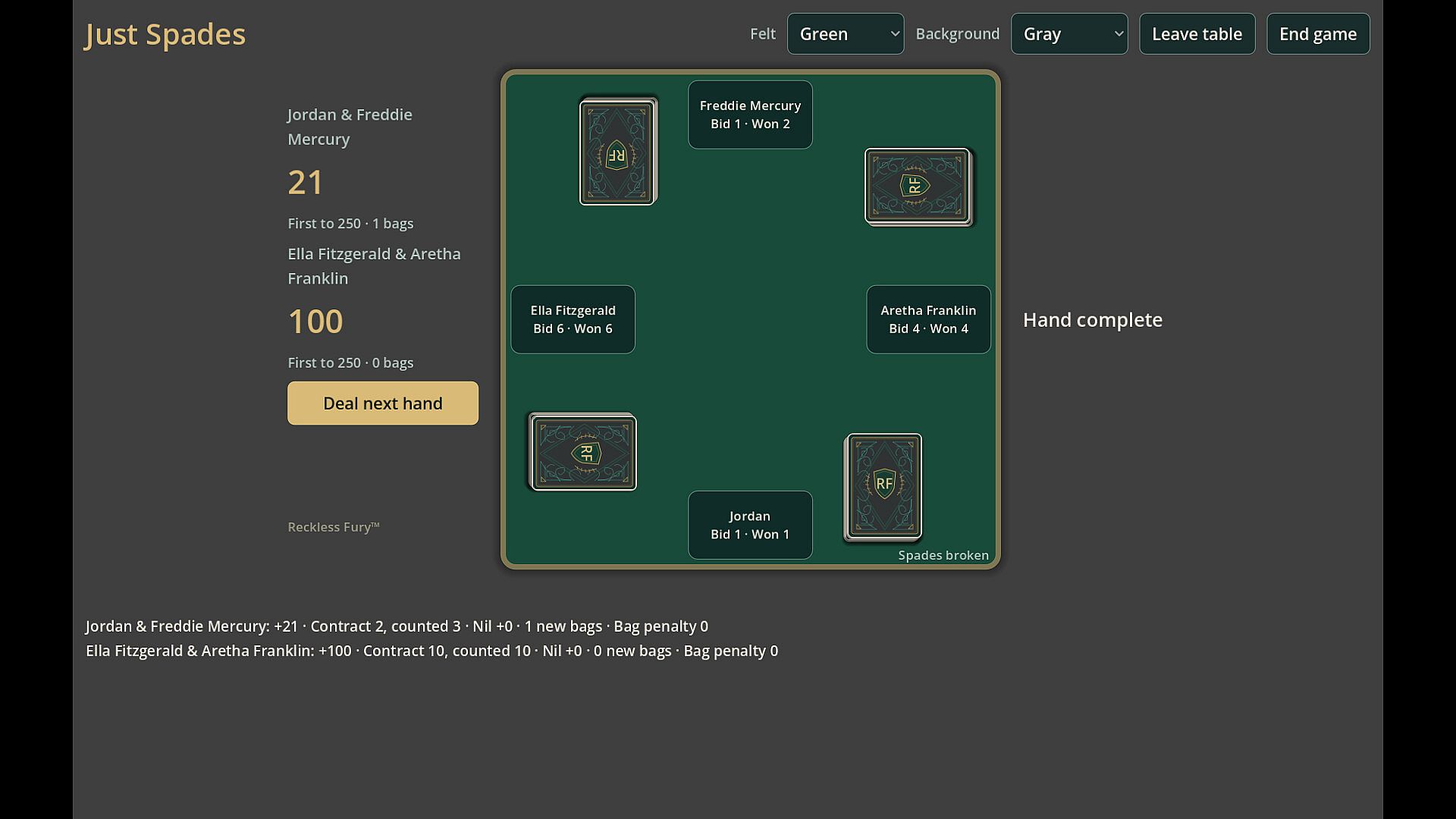Click the Spades broken indicator
The height and width of the screenshot is (819, 1456).
pos(943,555)
